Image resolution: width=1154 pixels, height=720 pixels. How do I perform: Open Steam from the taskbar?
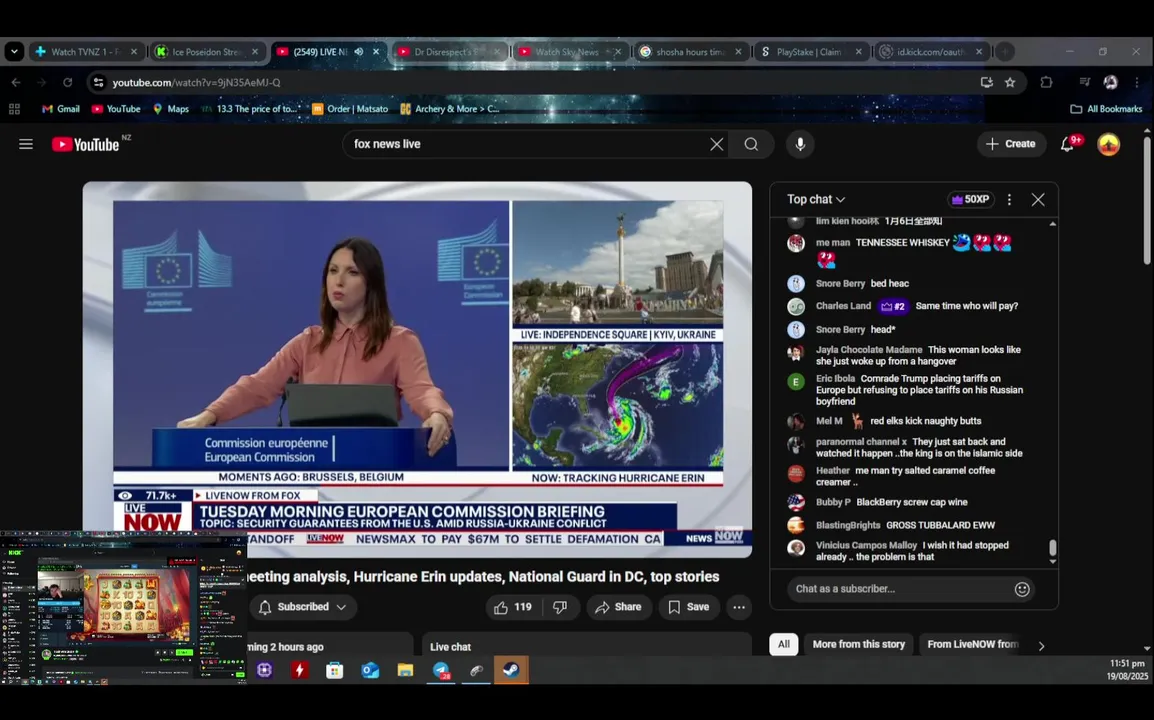(511, 670)
